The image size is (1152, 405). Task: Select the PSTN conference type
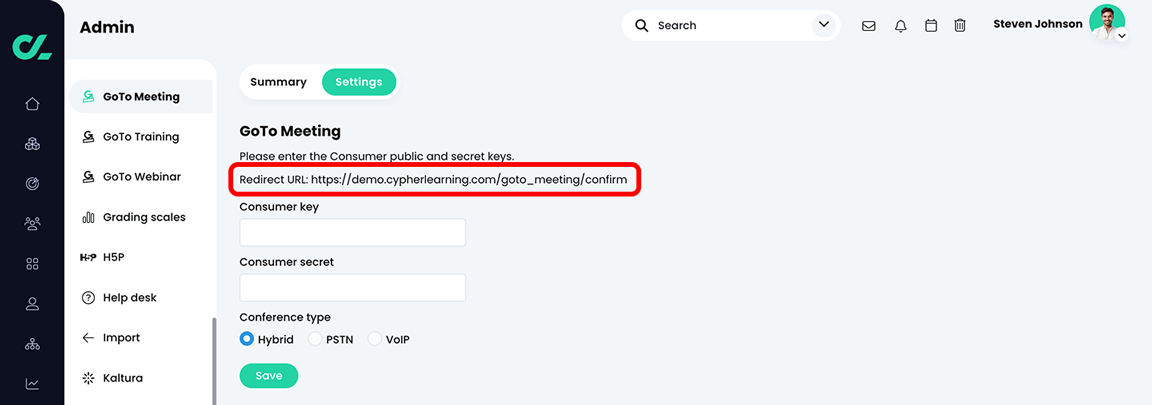click(x=314, y=340)
